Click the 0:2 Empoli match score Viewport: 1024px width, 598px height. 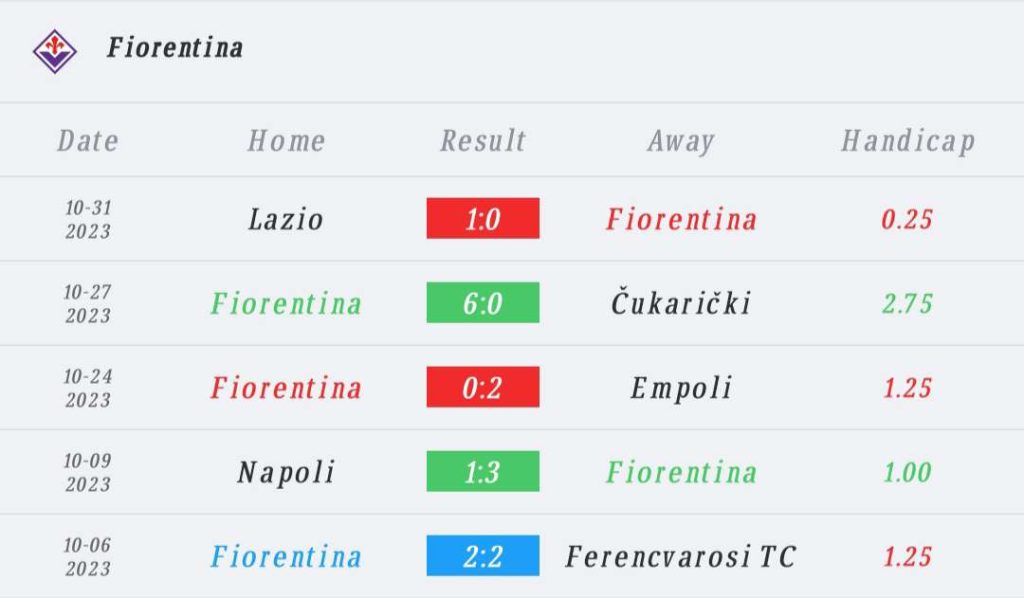[x=483, y=387]
